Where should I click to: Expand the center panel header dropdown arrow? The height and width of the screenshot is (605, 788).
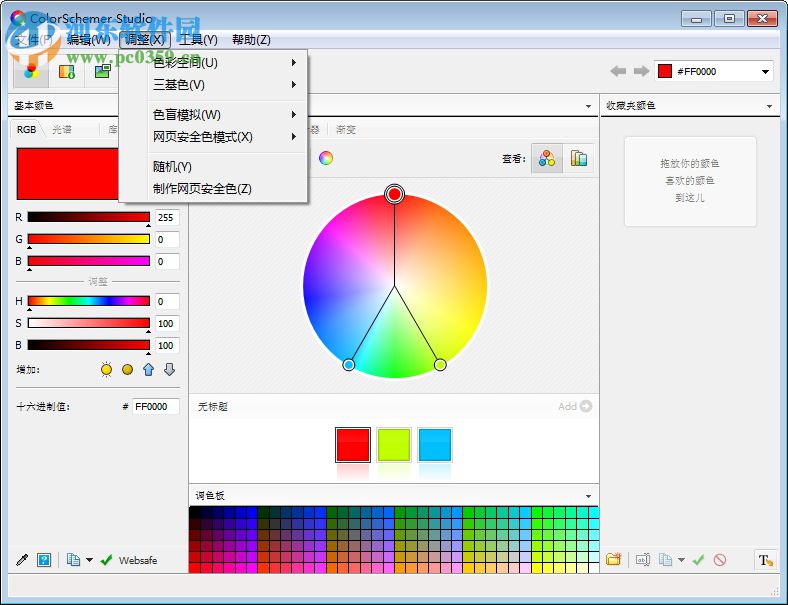588,106
